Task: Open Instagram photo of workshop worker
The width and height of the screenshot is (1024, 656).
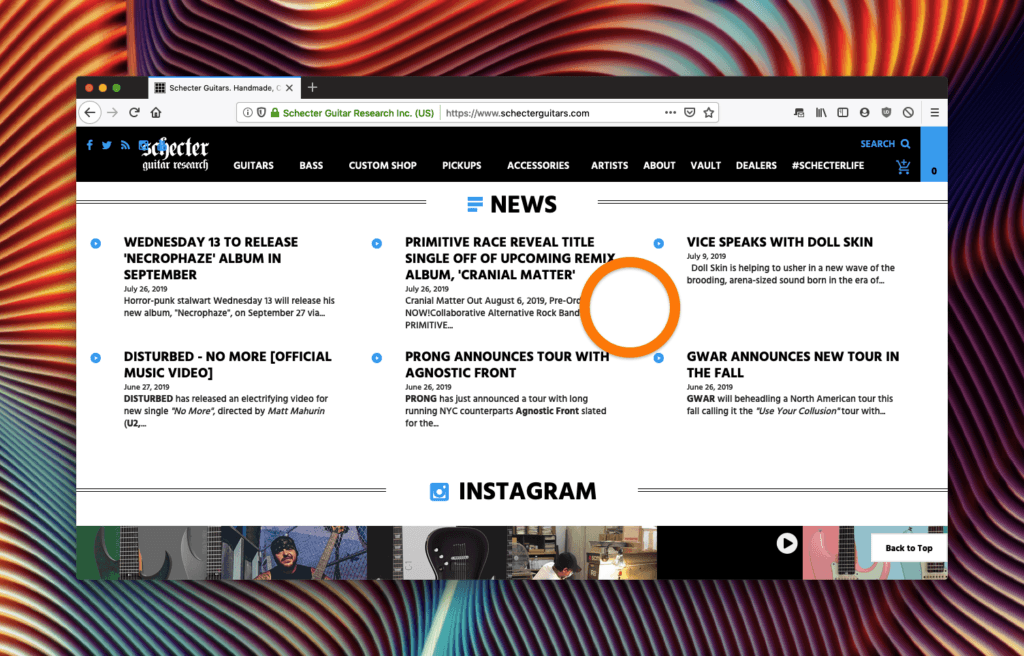Action: 584,553
